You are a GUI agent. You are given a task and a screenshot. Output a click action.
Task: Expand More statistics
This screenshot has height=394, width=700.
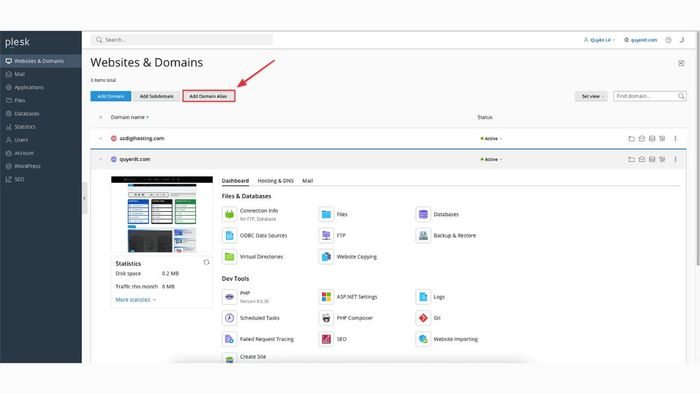(x=136, y=300)
